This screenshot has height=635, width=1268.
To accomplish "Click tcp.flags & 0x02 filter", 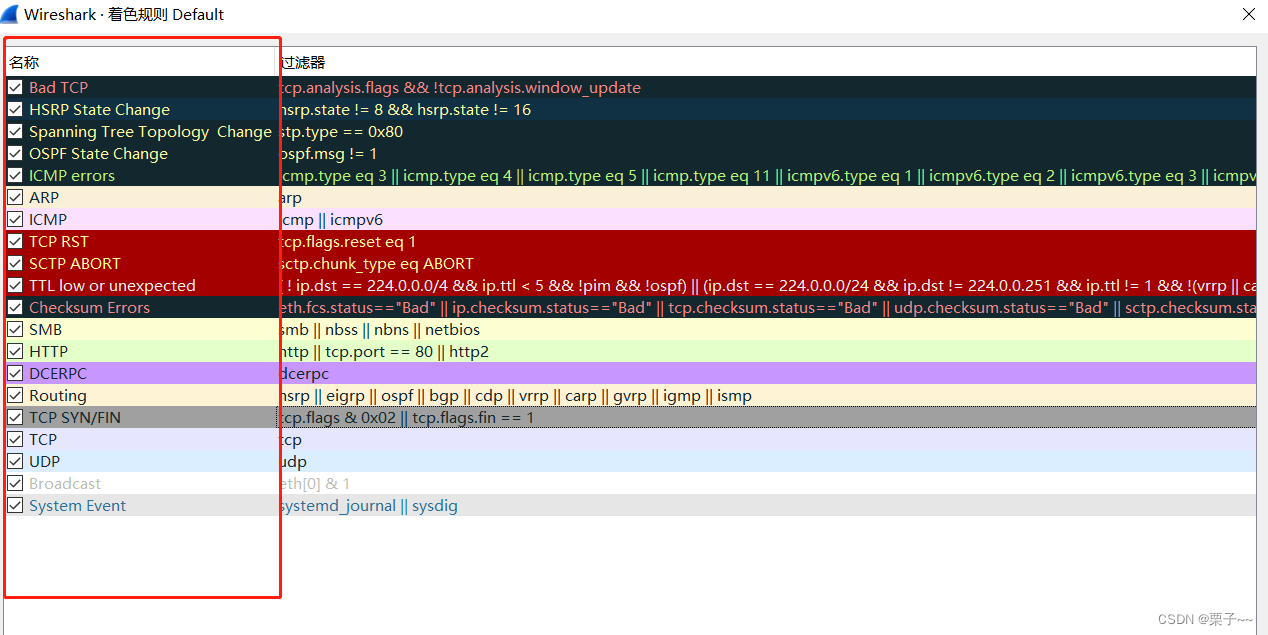I will tap(406, 418).
